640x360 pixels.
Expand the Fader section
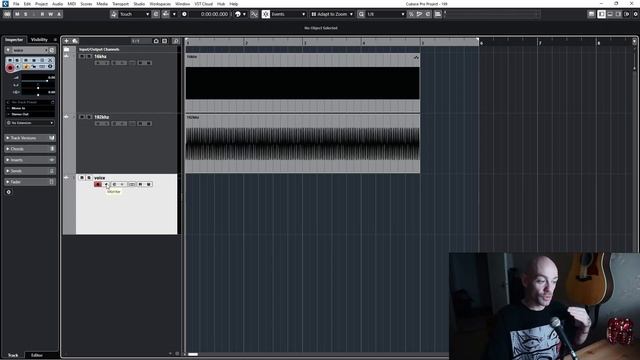[x=30, y=182]
